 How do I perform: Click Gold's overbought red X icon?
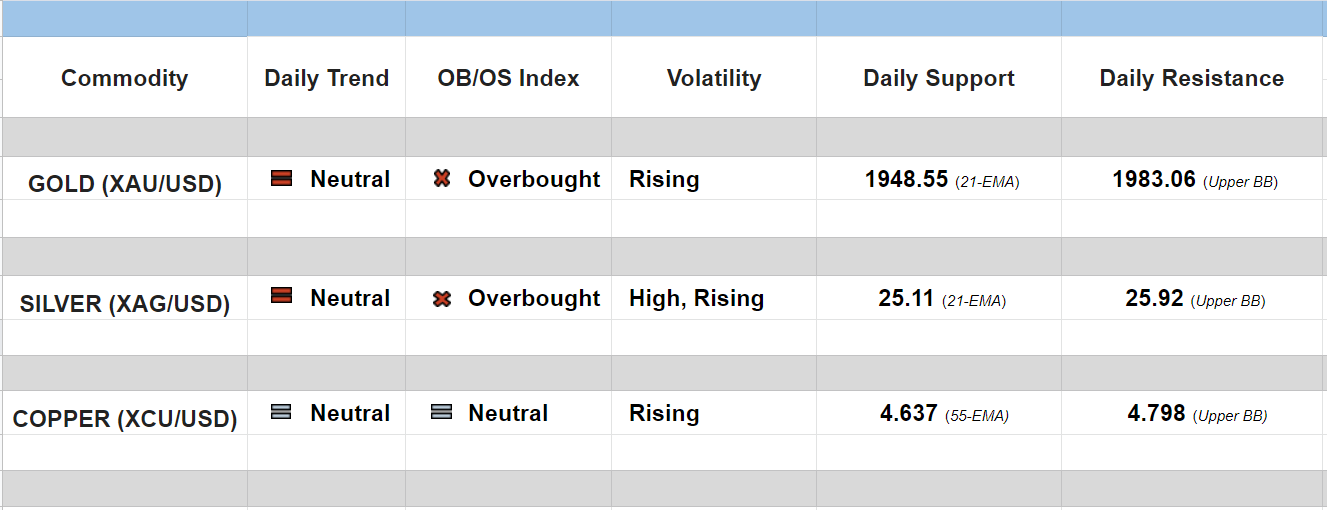[442, 179]
